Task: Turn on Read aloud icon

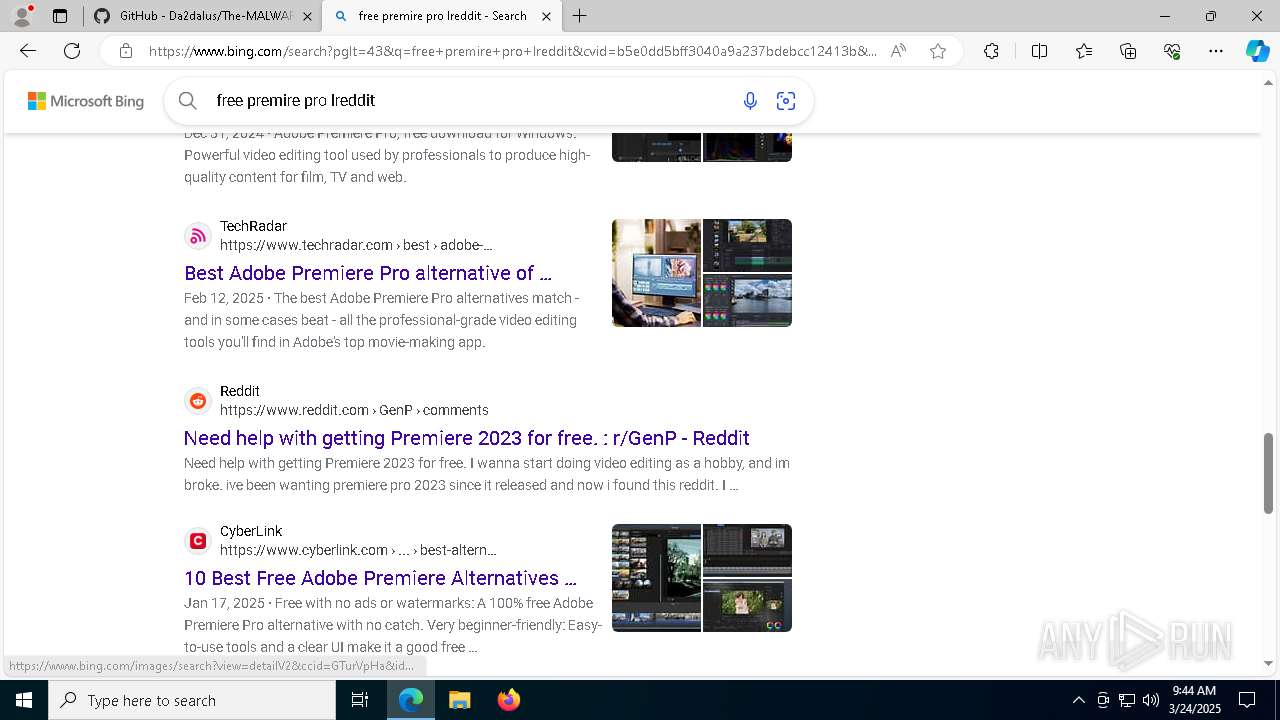Action: click(898, 51)
